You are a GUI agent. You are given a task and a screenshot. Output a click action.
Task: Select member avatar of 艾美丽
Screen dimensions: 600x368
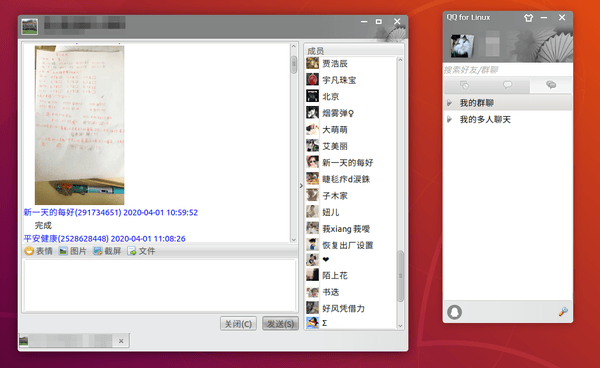pyautogui.click(x=312, y=146)
